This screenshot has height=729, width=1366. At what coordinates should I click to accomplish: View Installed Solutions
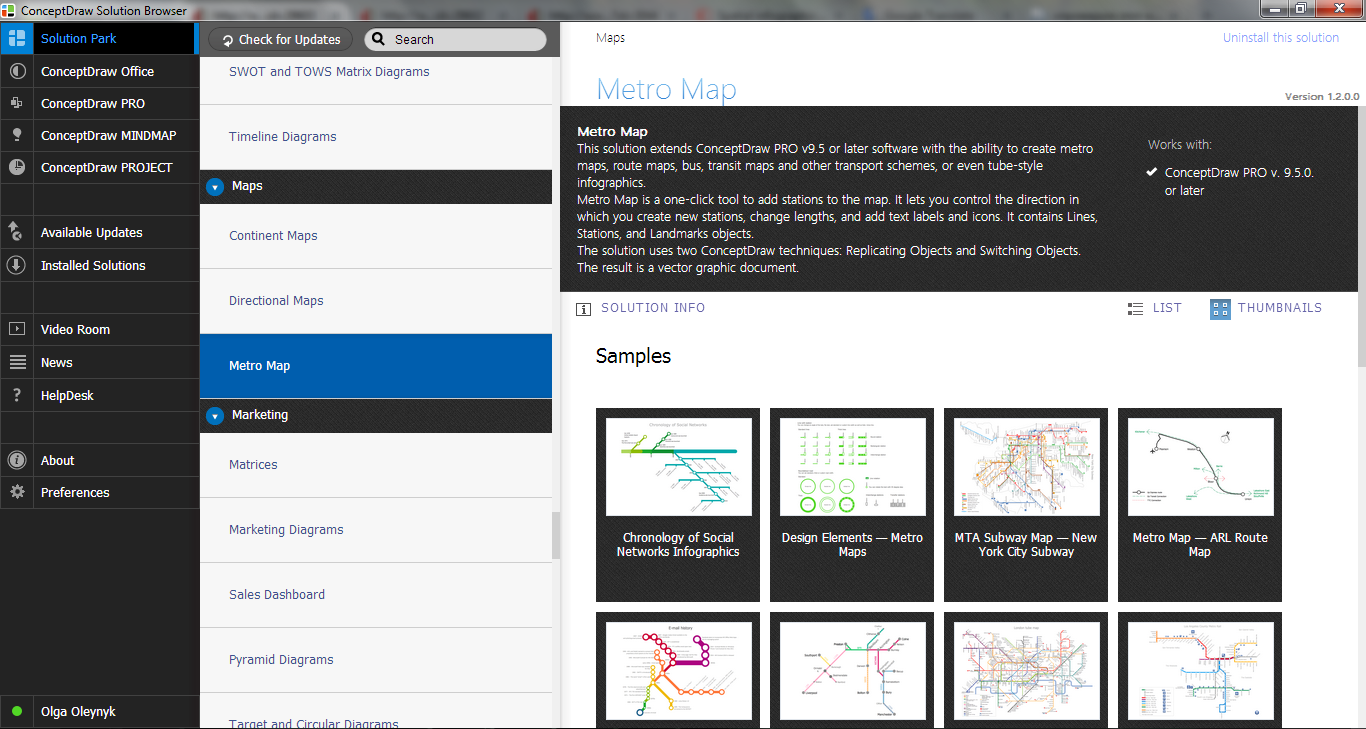98,266
